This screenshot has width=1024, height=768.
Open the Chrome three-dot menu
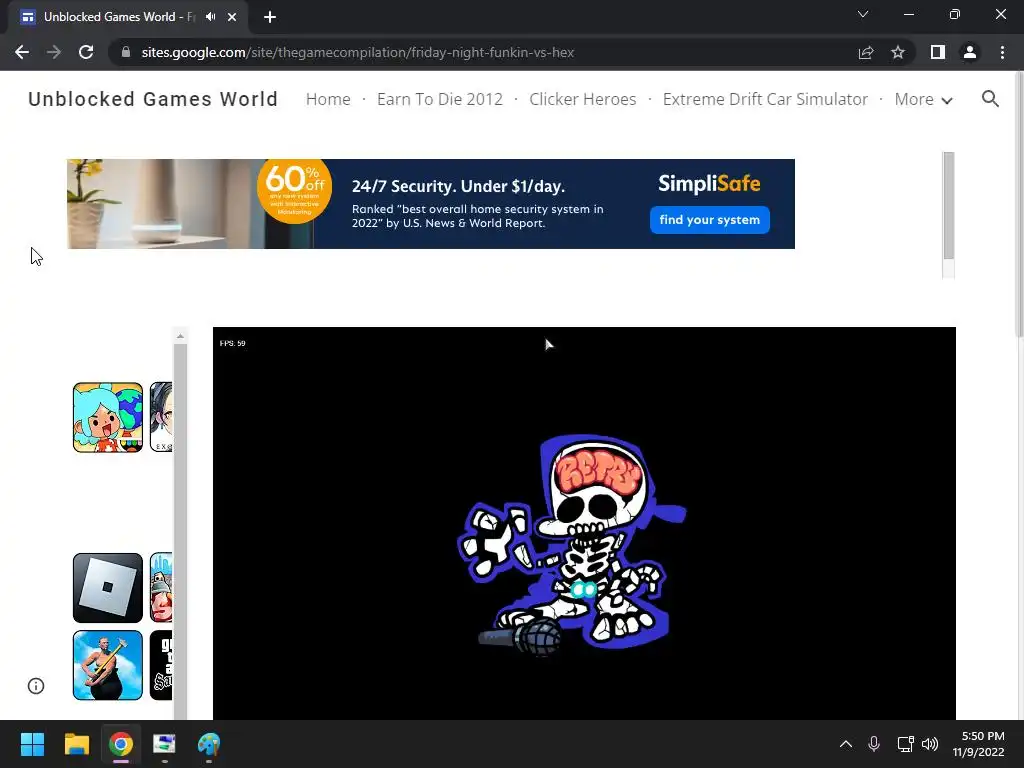(x=1002, y=52)
